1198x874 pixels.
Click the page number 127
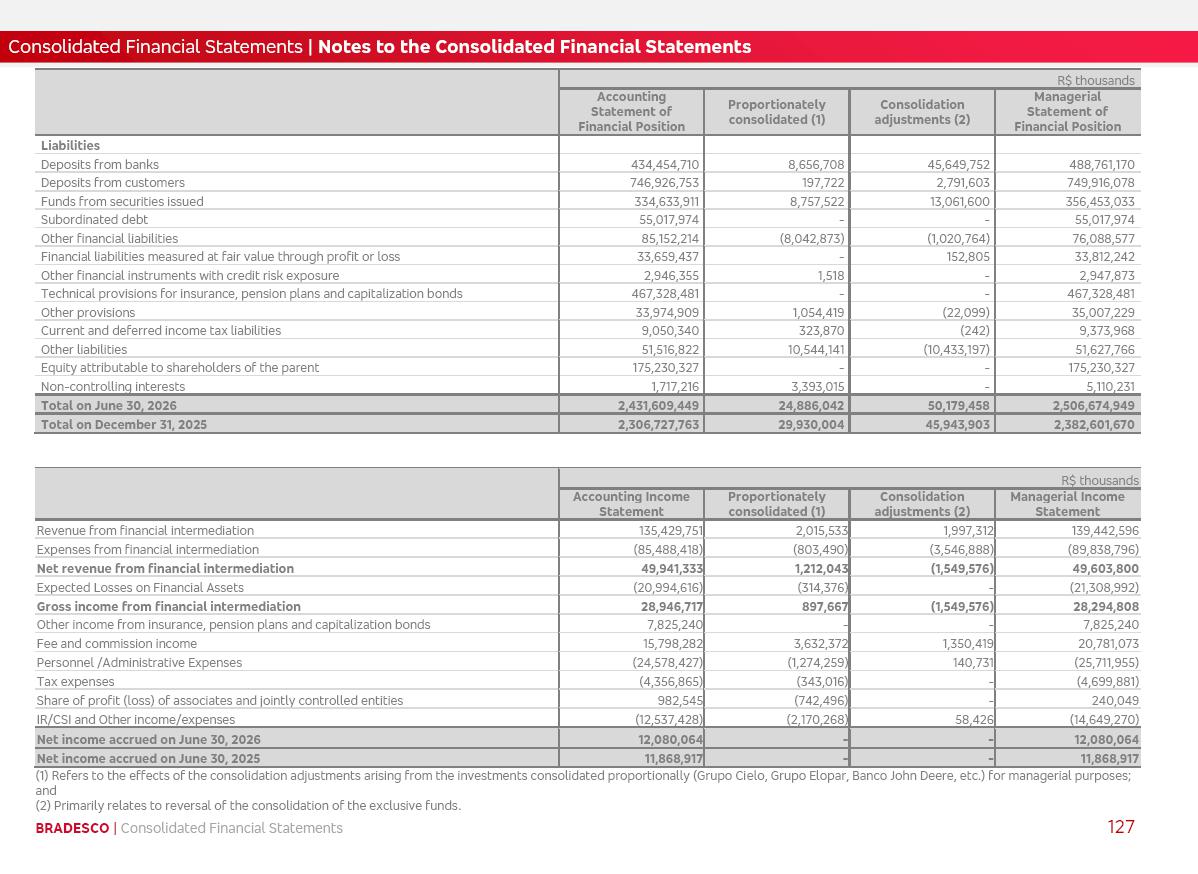click(x=1121, y=827)
